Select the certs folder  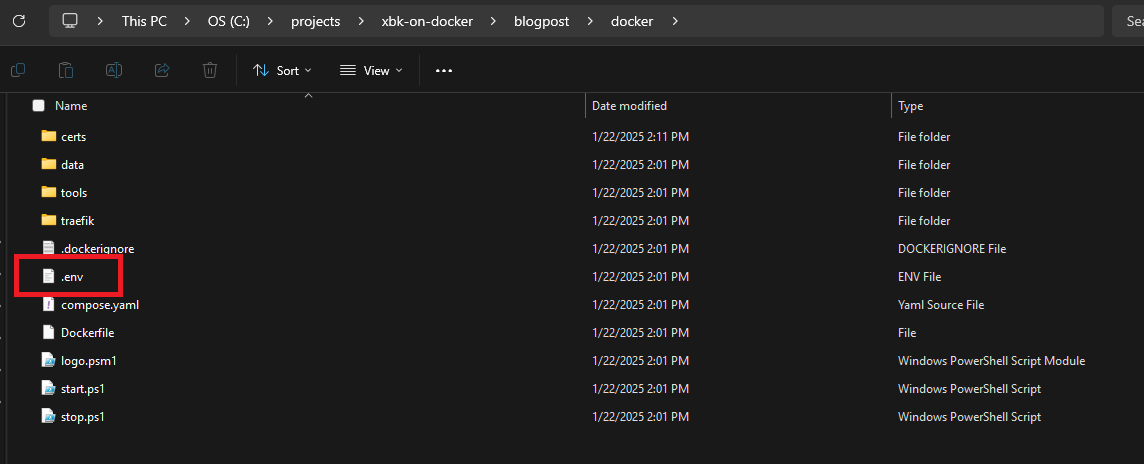tap(74, 136)
